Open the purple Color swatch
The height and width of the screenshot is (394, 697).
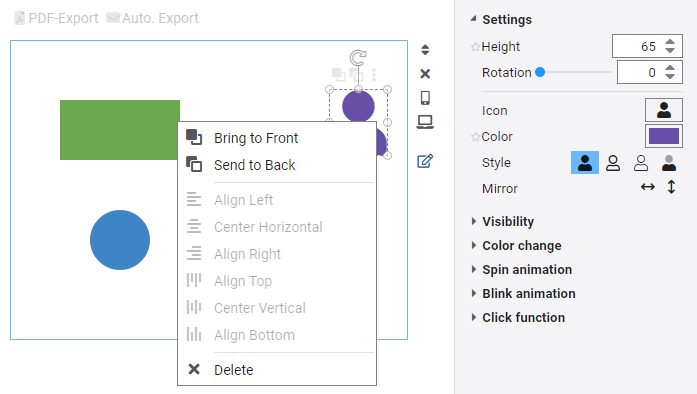click(x=664, y=136)
